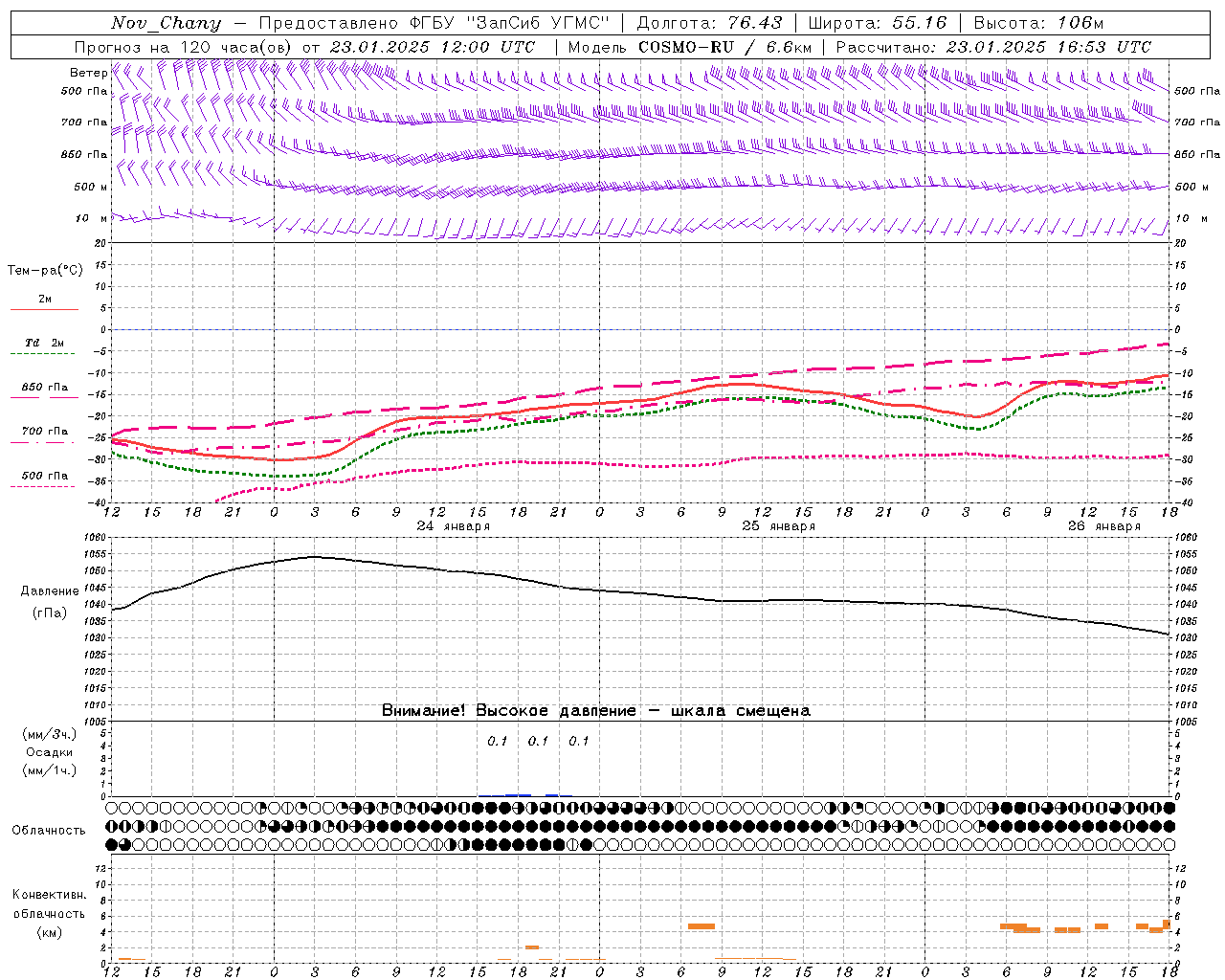
Task: Select the Давление pressure panel label
Action: coord(50,591)
